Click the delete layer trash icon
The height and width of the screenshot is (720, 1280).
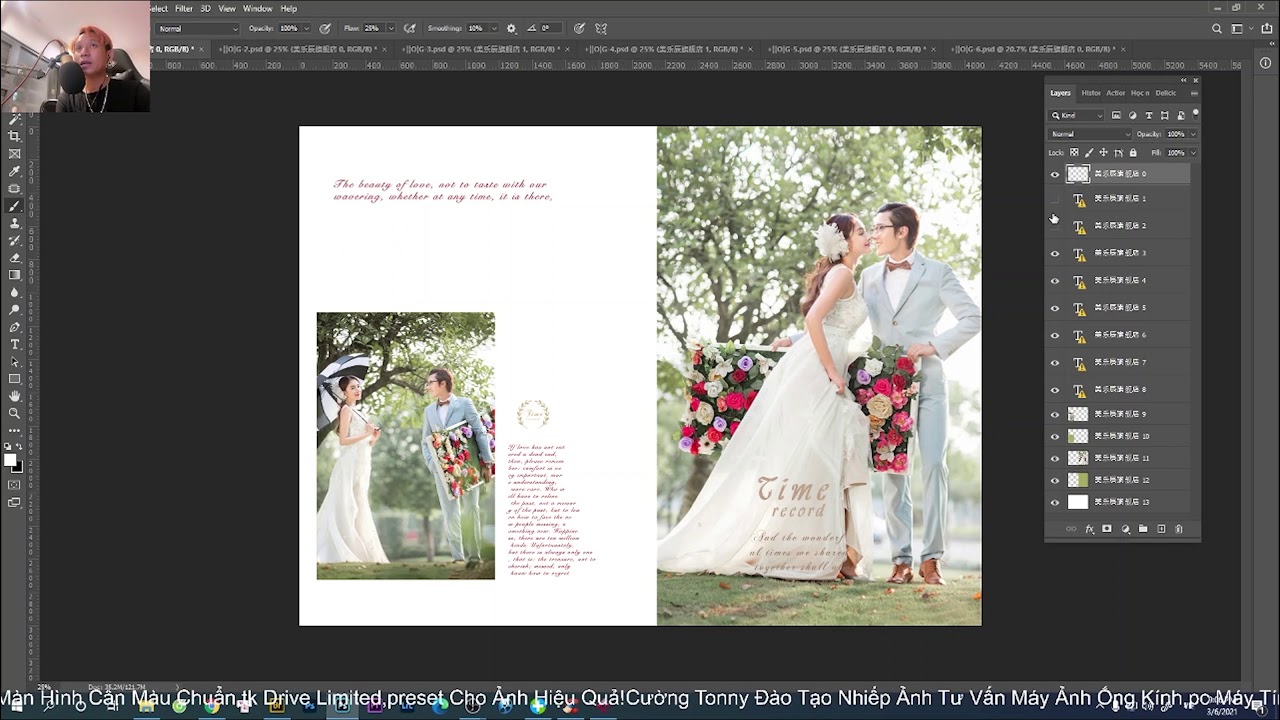pyautogui.click(x=1179, y=529)
